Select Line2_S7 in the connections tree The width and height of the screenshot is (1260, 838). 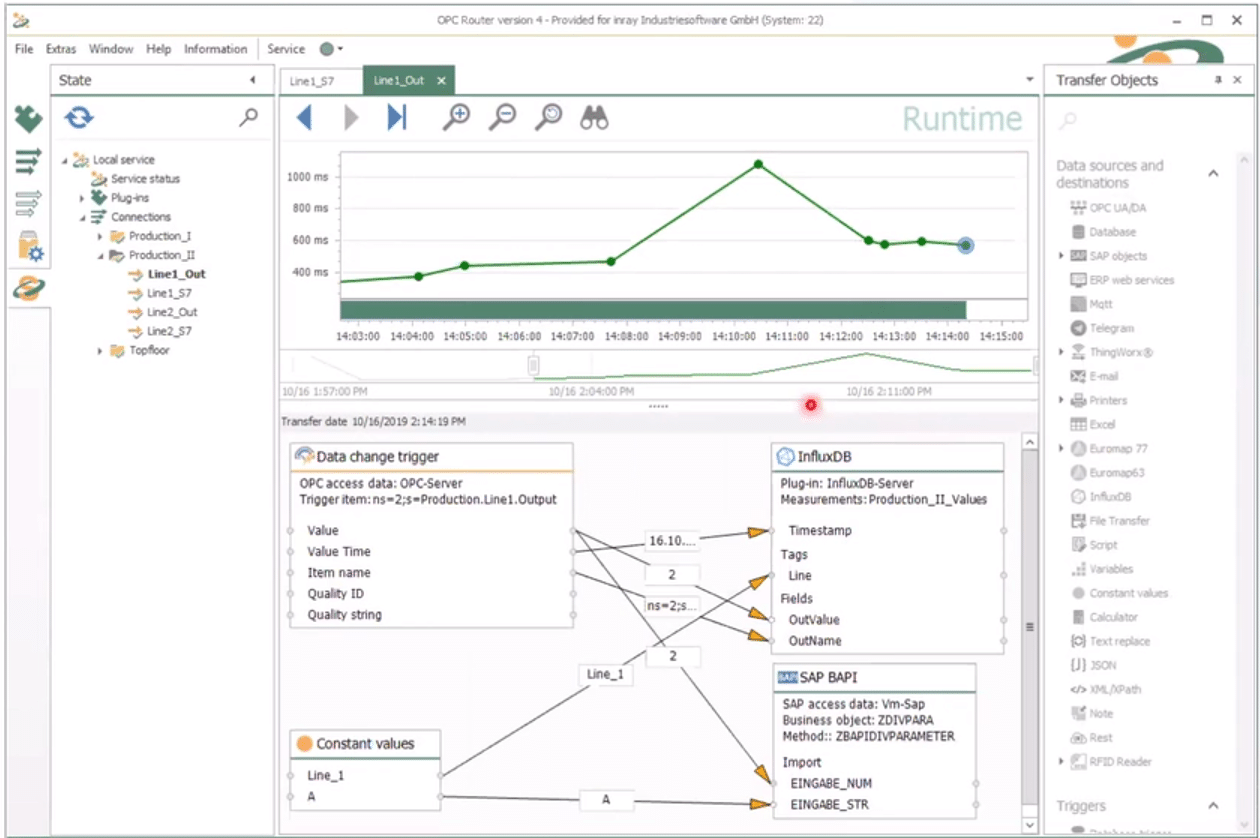168,331
